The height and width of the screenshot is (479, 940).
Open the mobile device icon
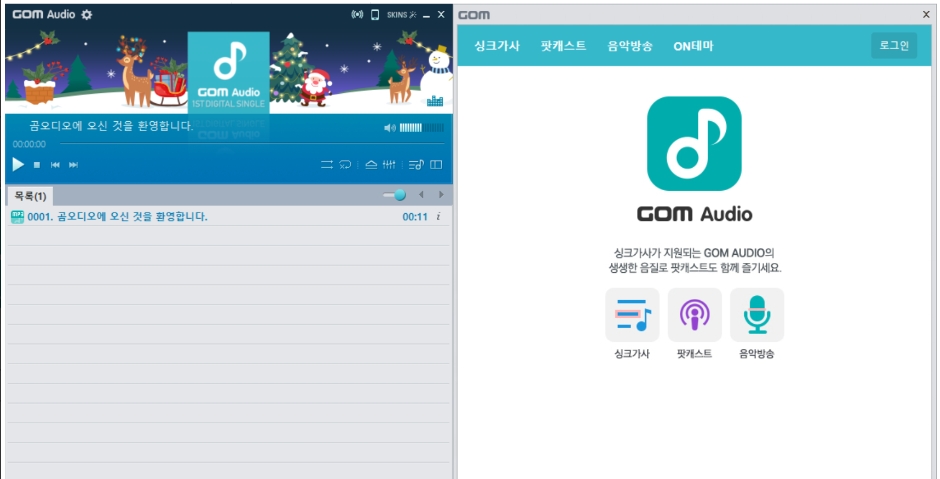pos(375,14)
